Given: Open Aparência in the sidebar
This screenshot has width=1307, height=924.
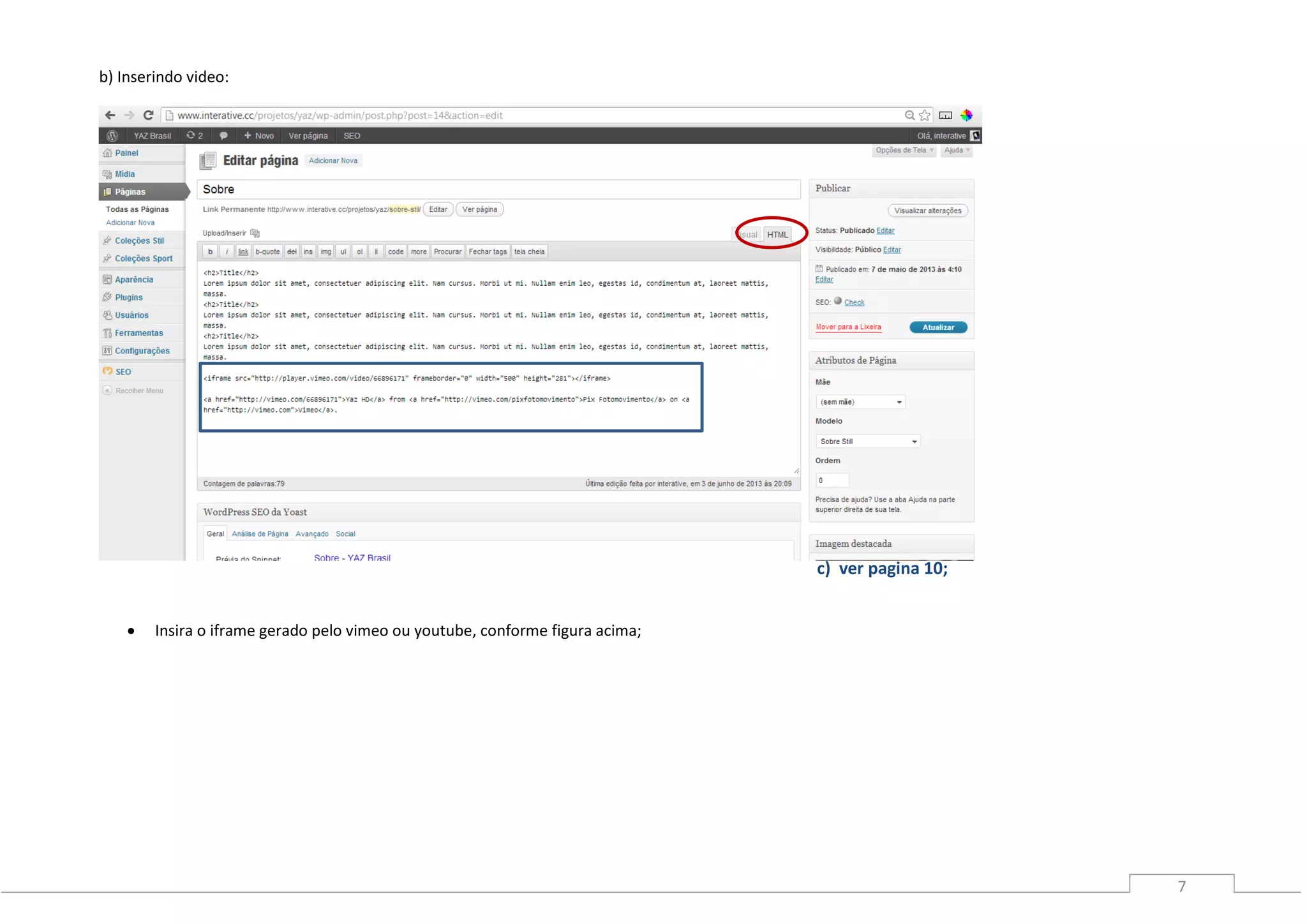Looking at the screenshot, I should (134, 280).
